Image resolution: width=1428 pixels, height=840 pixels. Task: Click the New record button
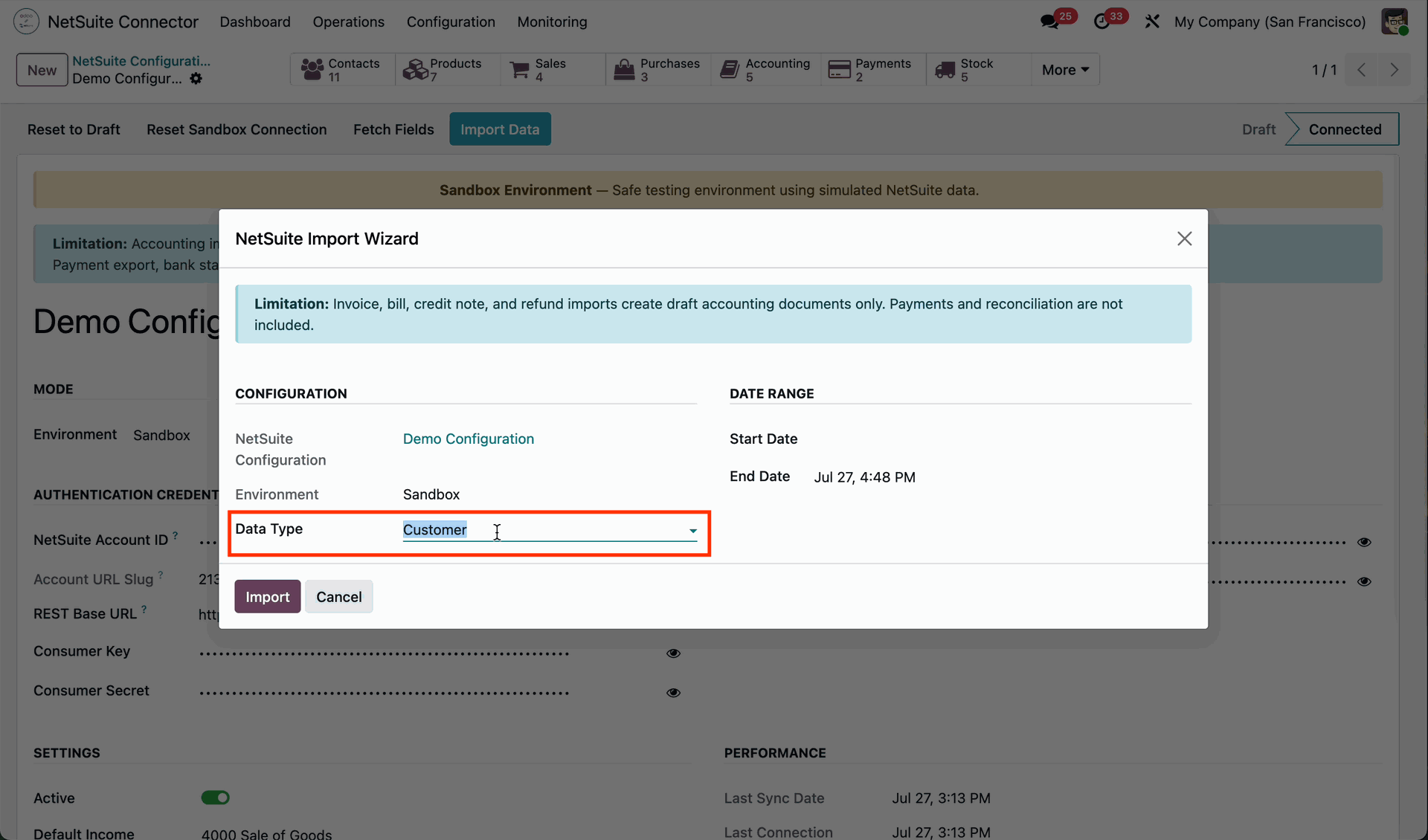pyautogui.click(x=42, y=70)
